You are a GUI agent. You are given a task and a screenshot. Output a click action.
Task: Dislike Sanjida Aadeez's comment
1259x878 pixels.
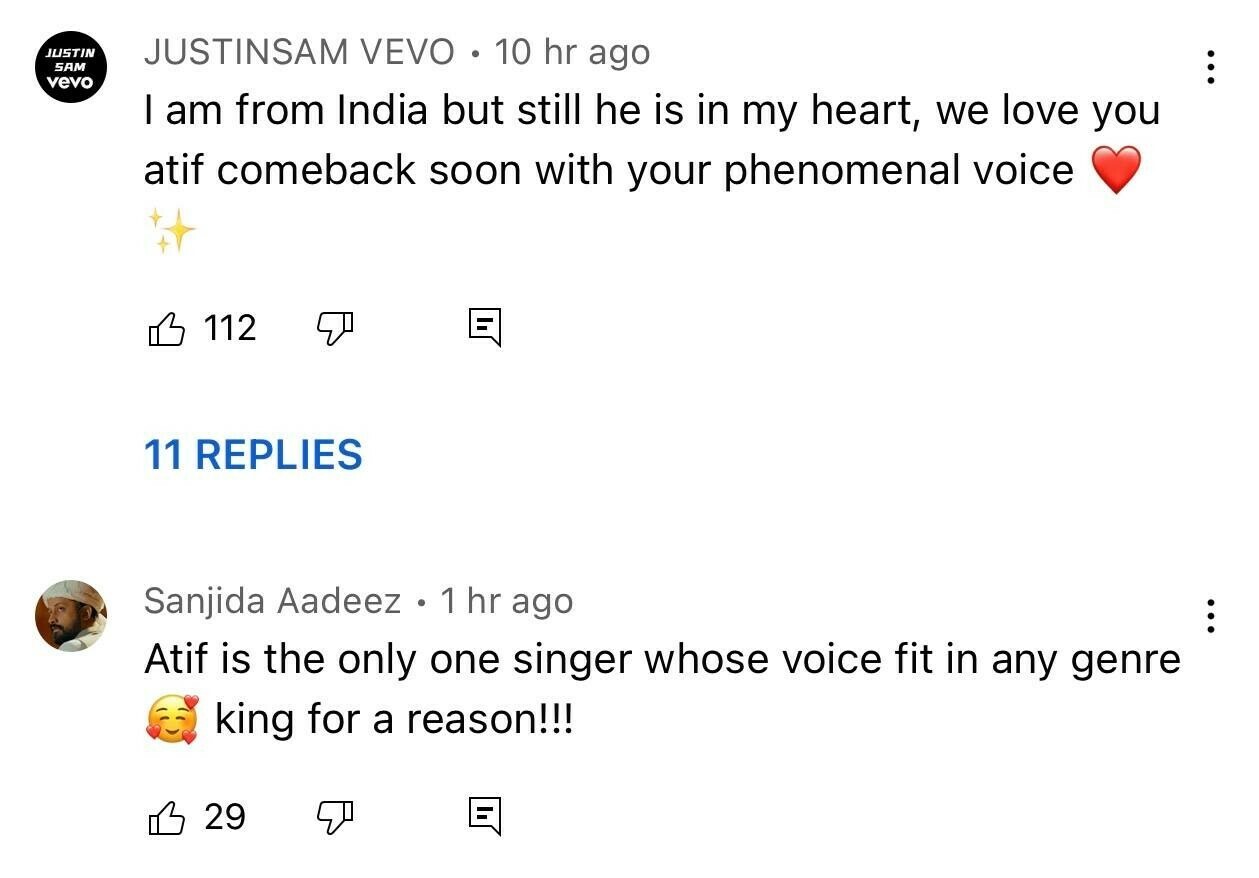[x=336, y=818]
